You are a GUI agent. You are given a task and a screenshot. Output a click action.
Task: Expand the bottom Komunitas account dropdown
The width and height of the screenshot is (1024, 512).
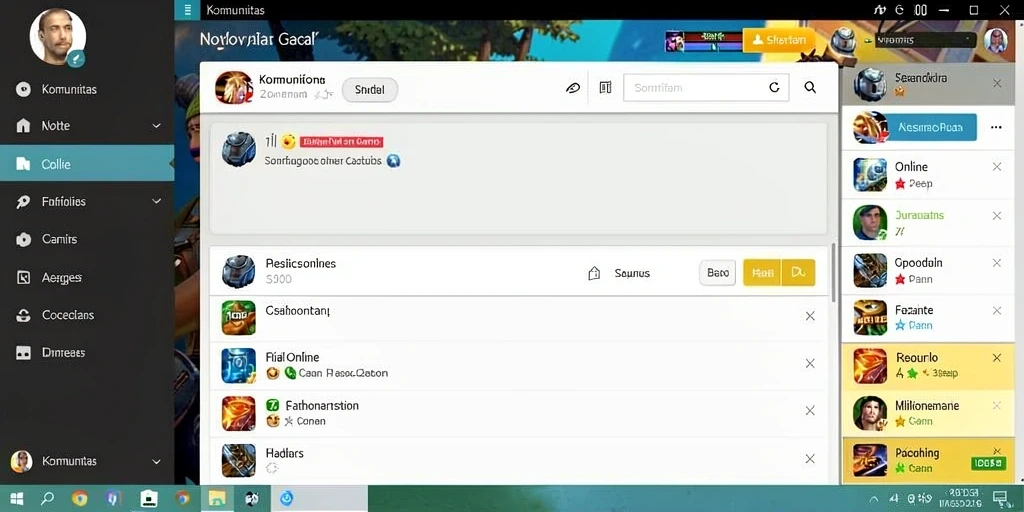coord(157,462)
